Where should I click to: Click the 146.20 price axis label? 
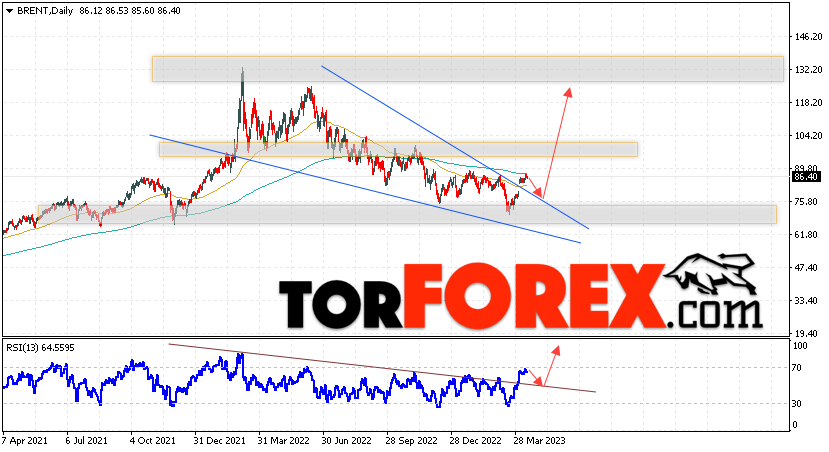pos(807,36)
